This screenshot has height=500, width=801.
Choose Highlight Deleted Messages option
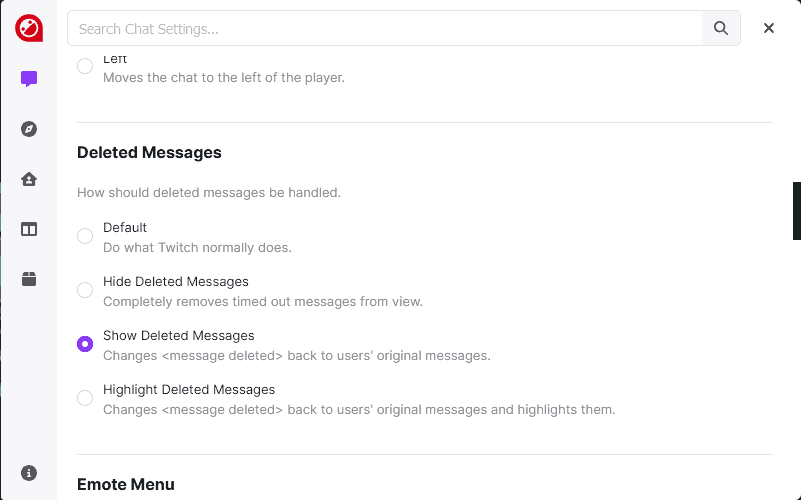click(x=85, y=398)
